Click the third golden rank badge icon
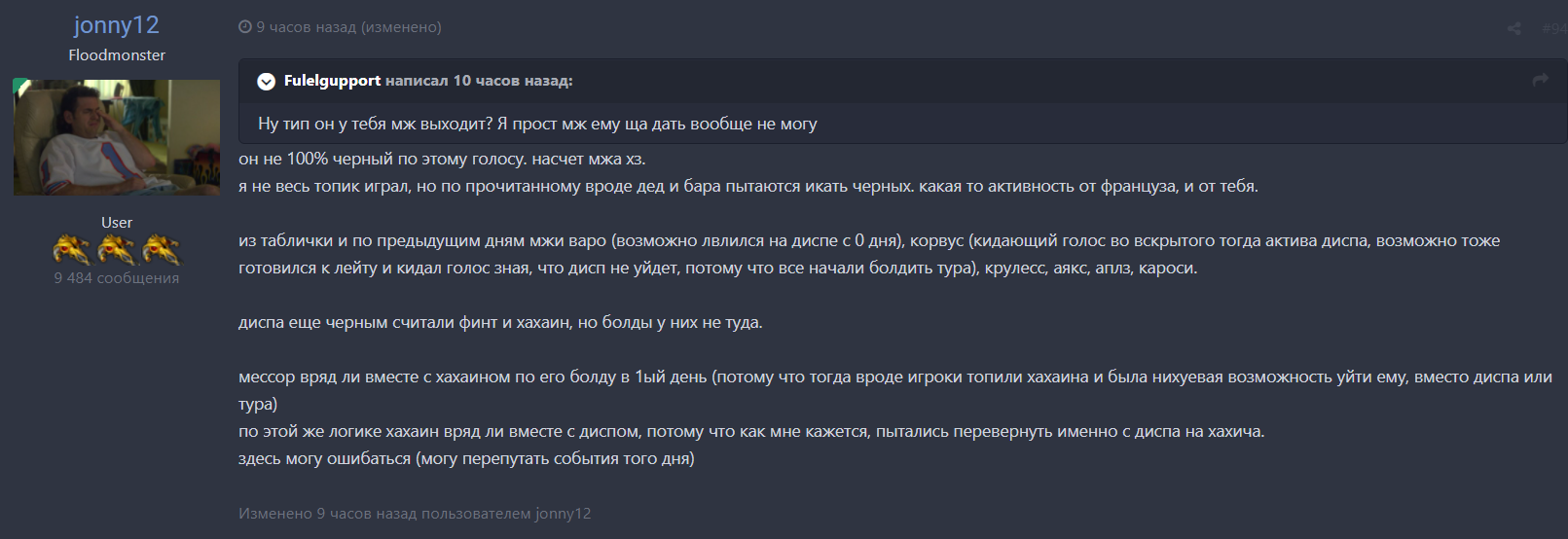The image size is (1568, 539). pyautogui.click(x=162, y=250)
